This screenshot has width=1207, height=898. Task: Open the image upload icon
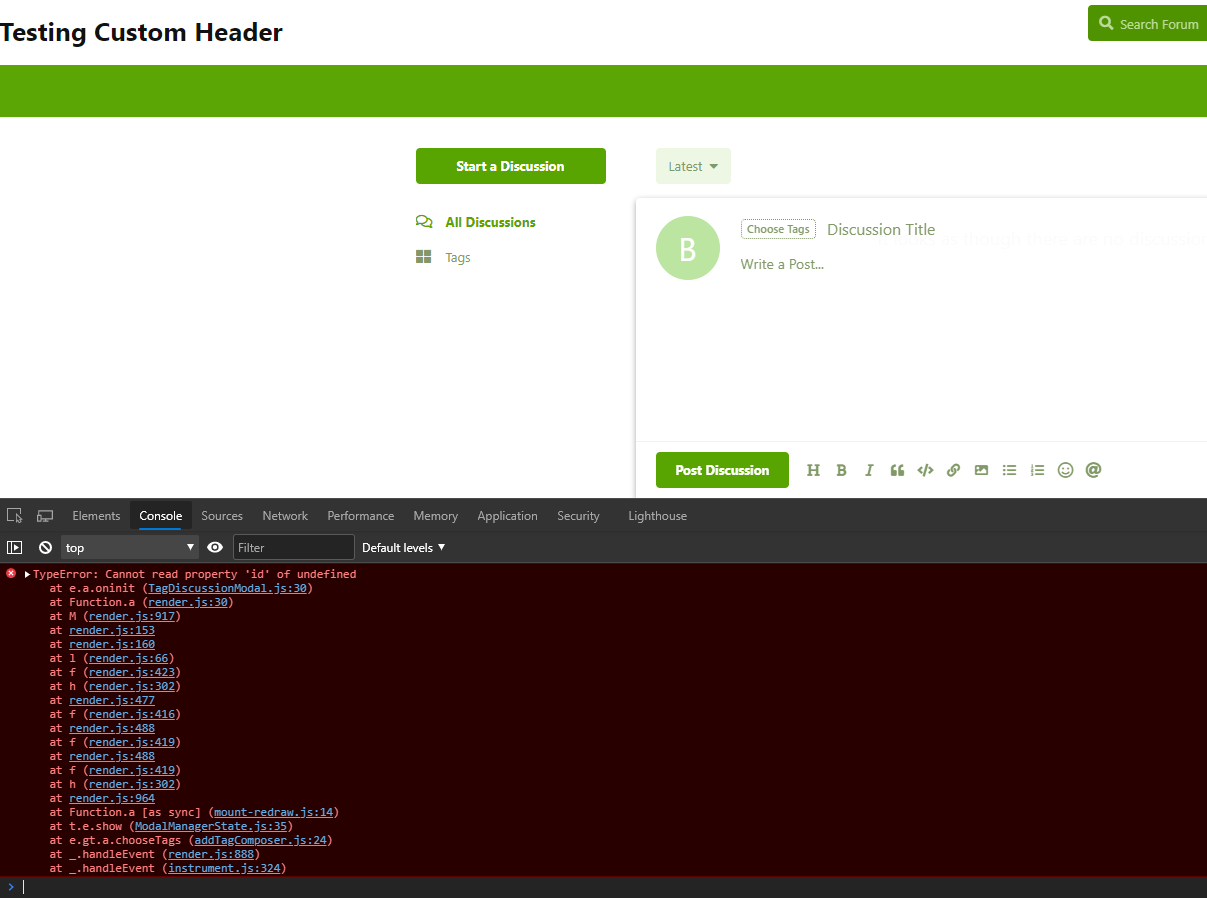click(x=981, y=469)
